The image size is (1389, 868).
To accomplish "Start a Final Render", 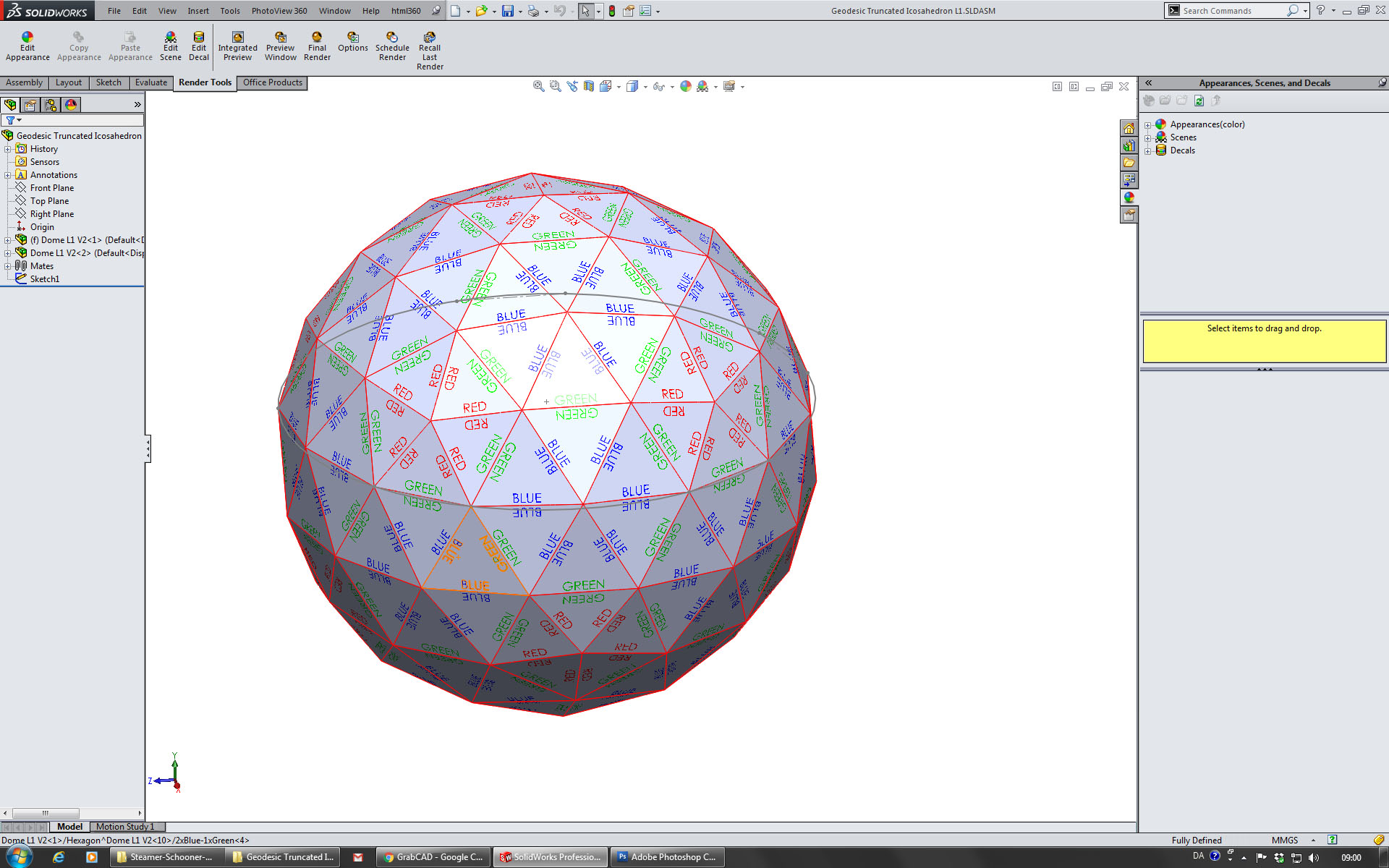I will [317, 46].
